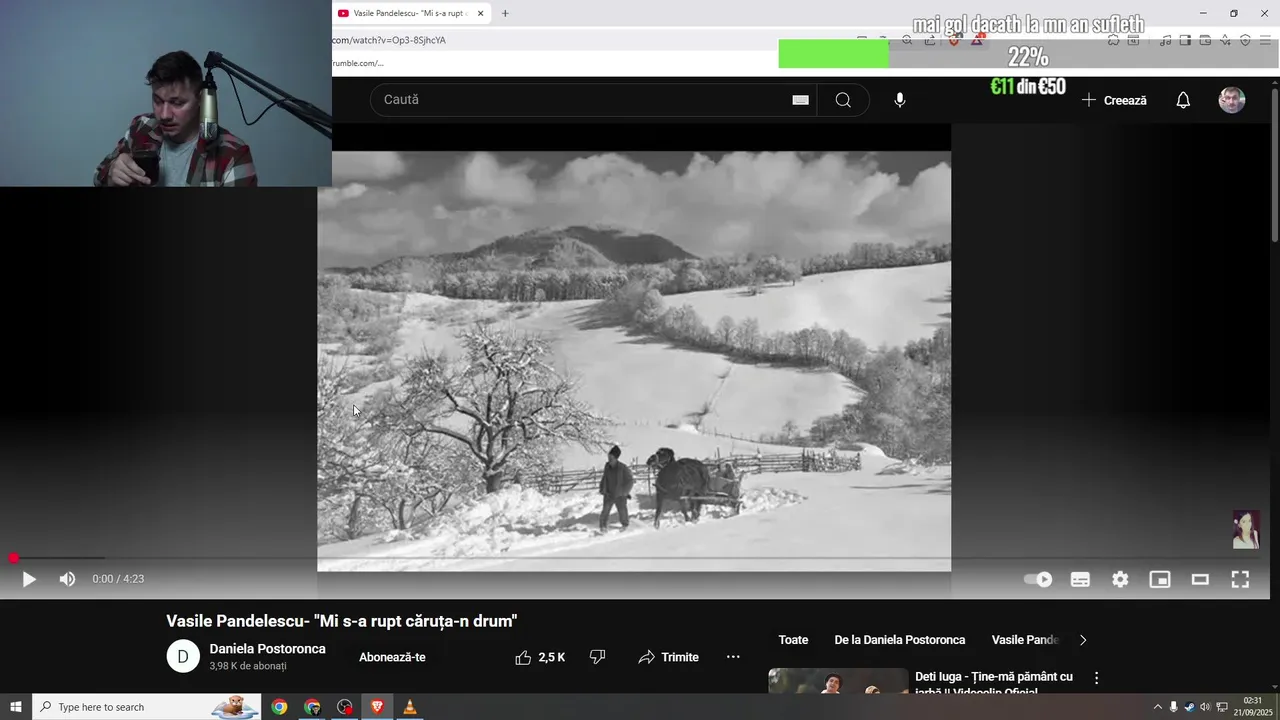Click the red progress bar scrubber
1280x720 pixels.
[13, 558]
